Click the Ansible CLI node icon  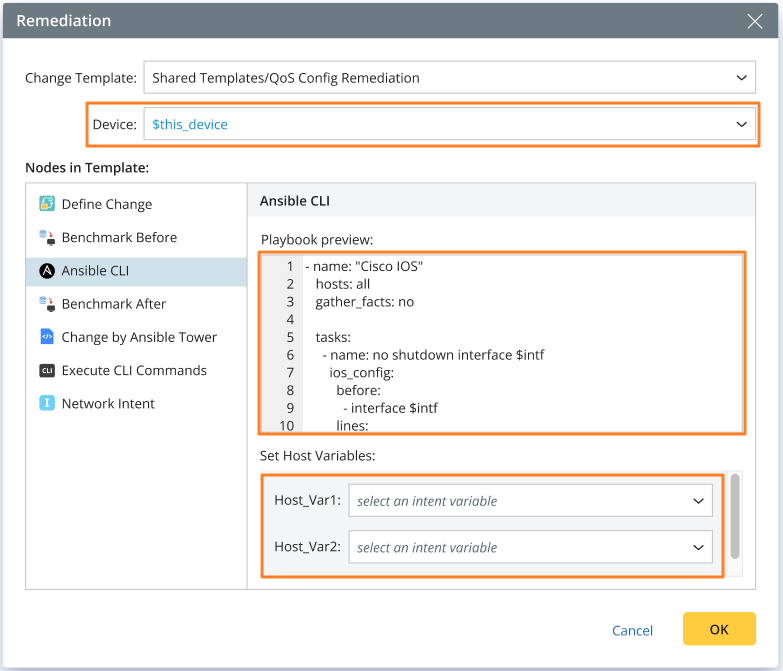pos(47,271)
